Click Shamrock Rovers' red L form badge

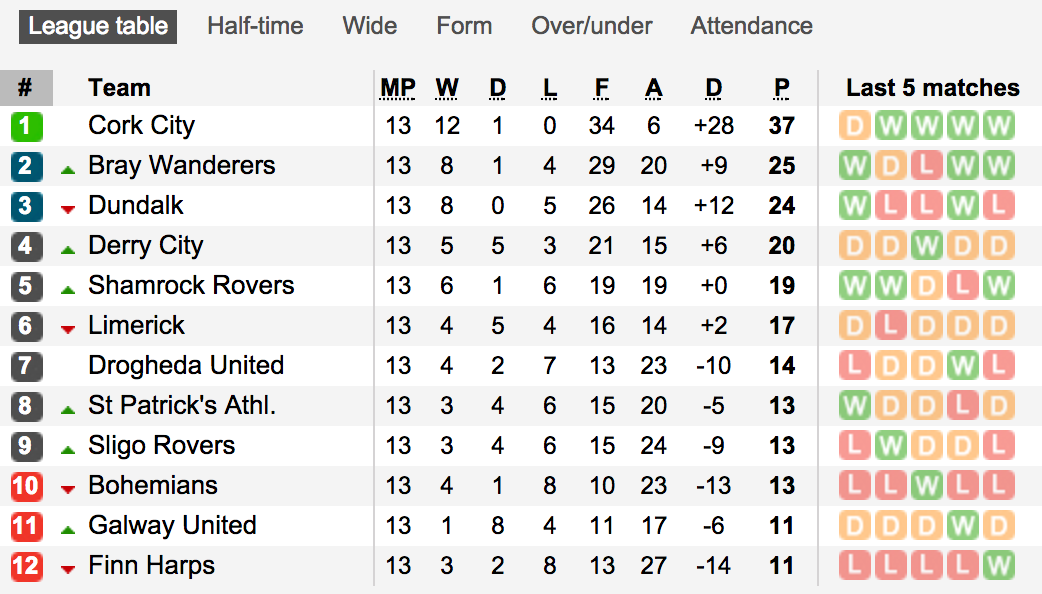point(963,286)
